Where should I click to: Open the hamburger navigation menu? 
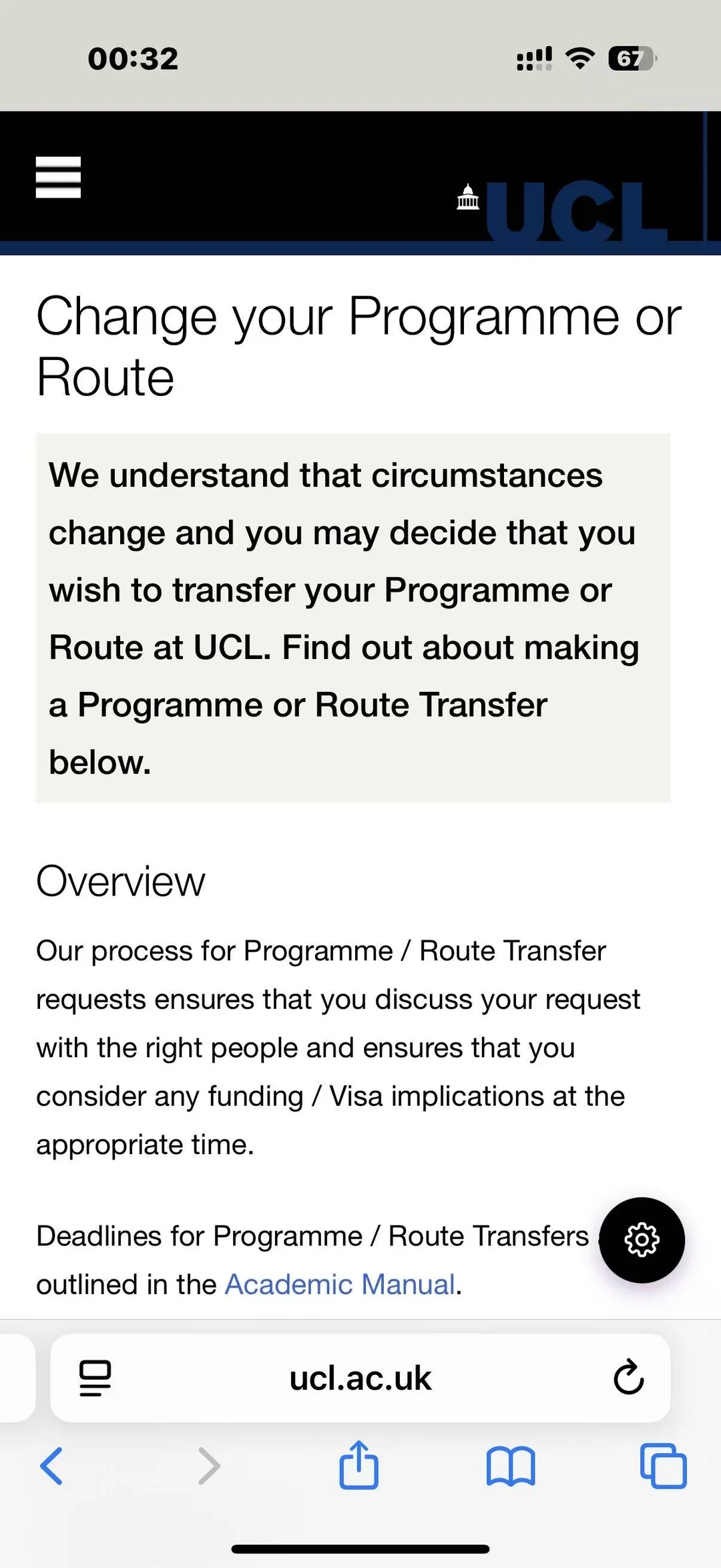(x=58, y=177)
